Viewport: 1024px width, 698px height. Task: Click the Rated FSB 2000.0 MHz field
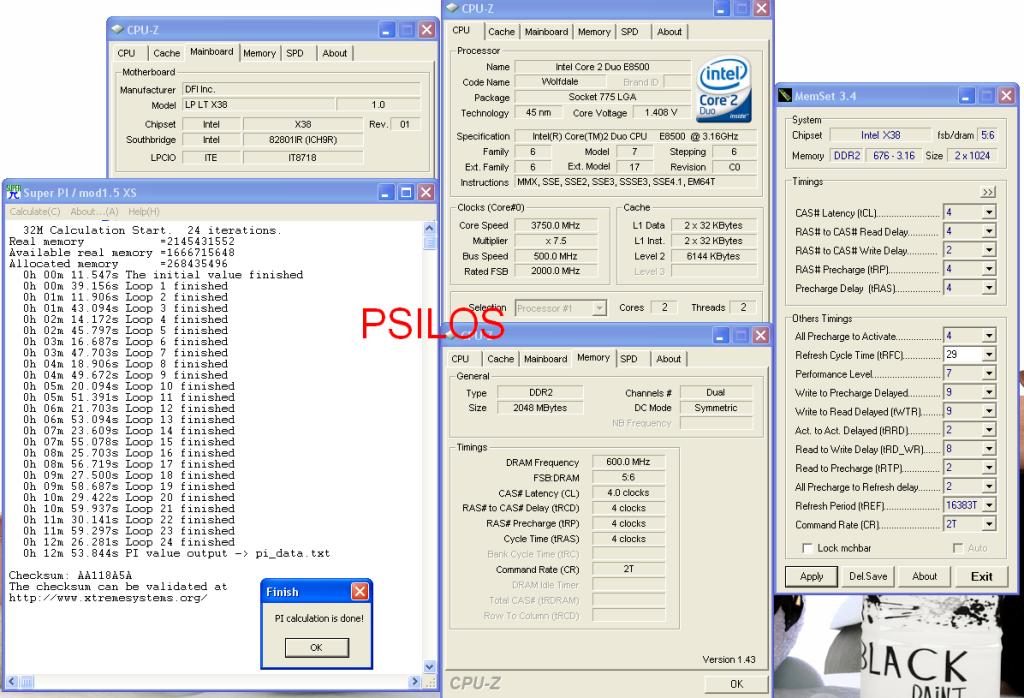point(555,271)
